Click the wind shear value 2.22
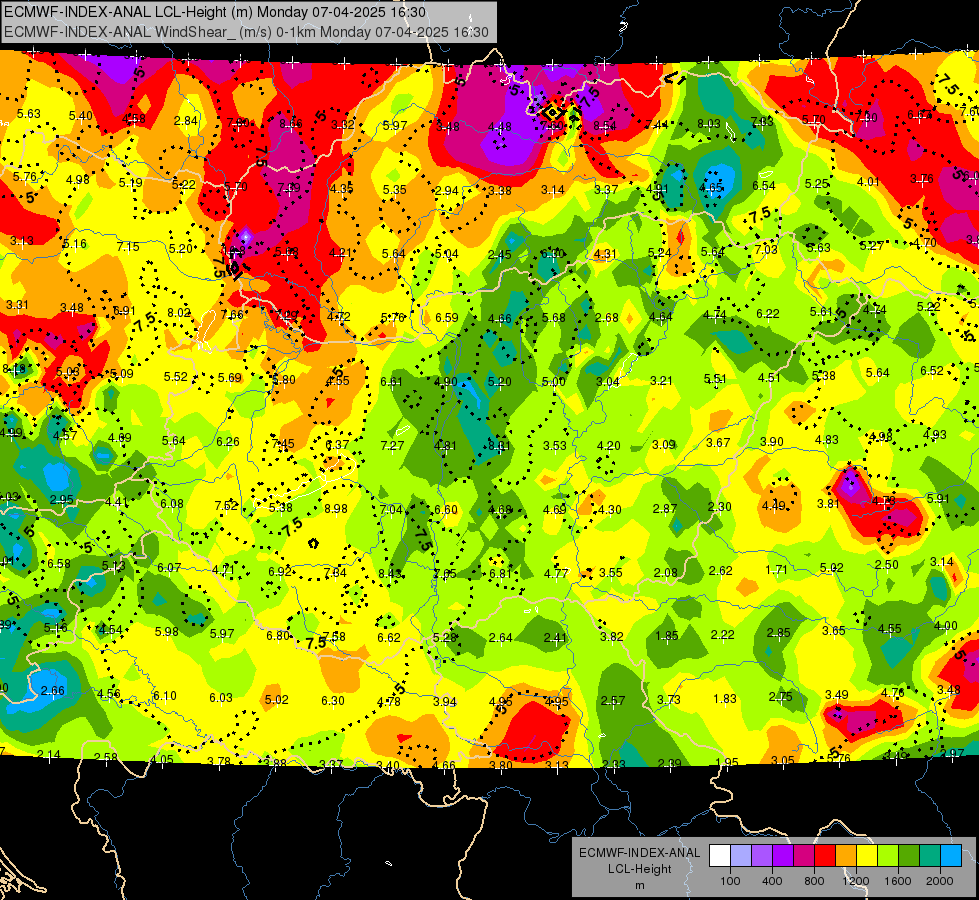Viewport: 979px width, 900px height. point(722,635)
